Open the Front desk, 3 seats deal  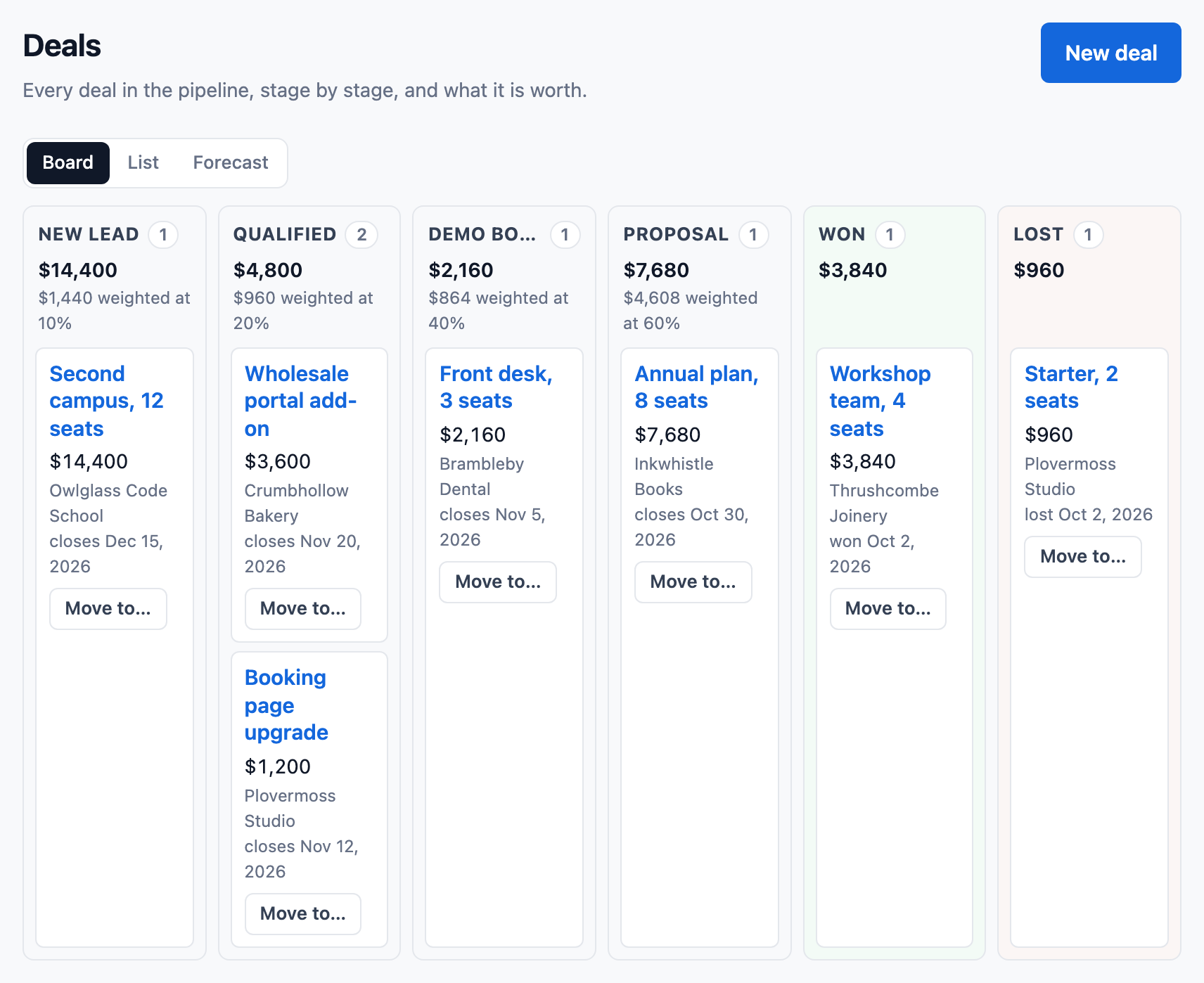(496, 387)
